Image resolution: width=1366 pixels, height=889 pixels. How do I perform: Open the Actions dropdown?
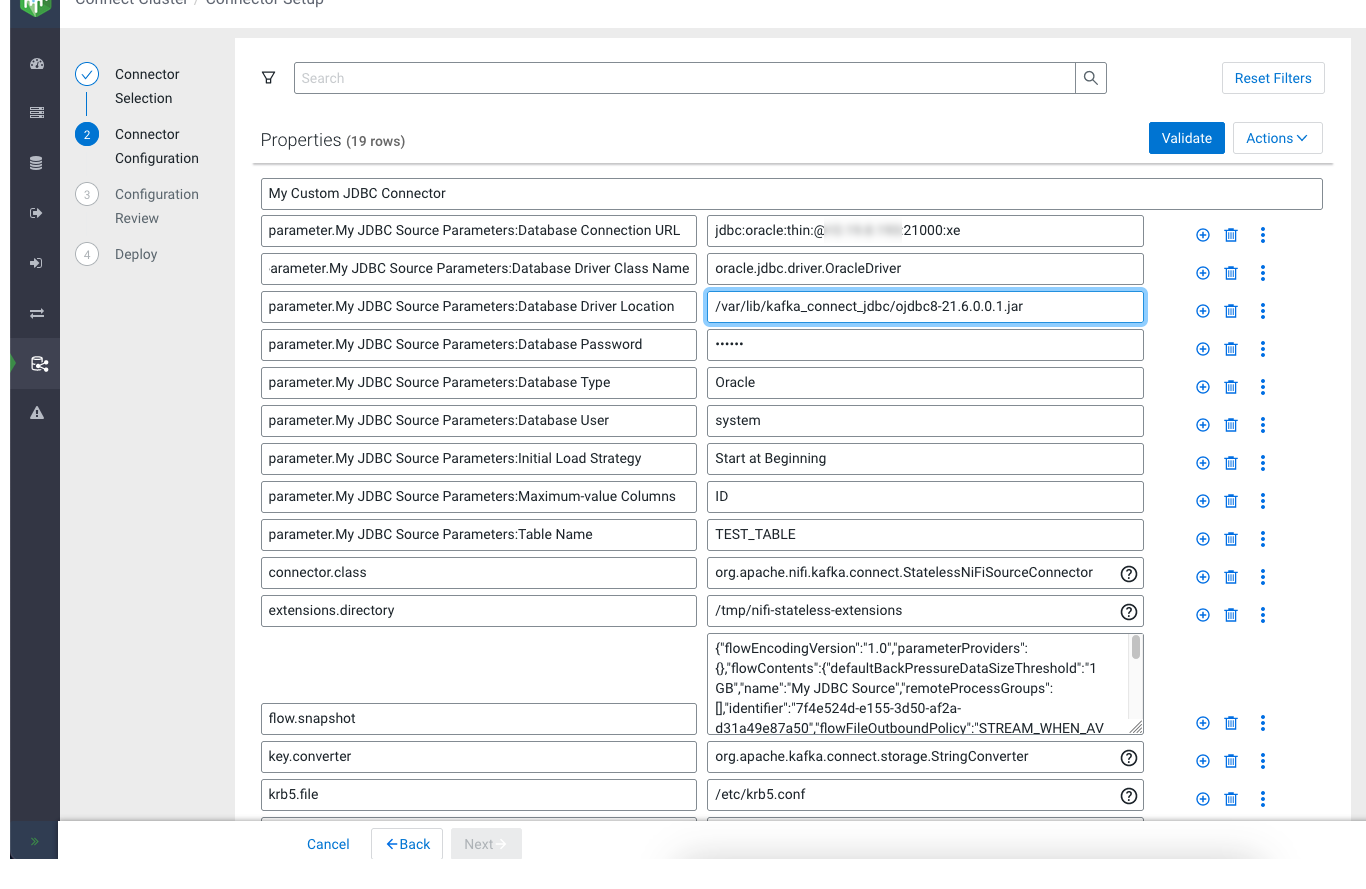pos(1277,139)
